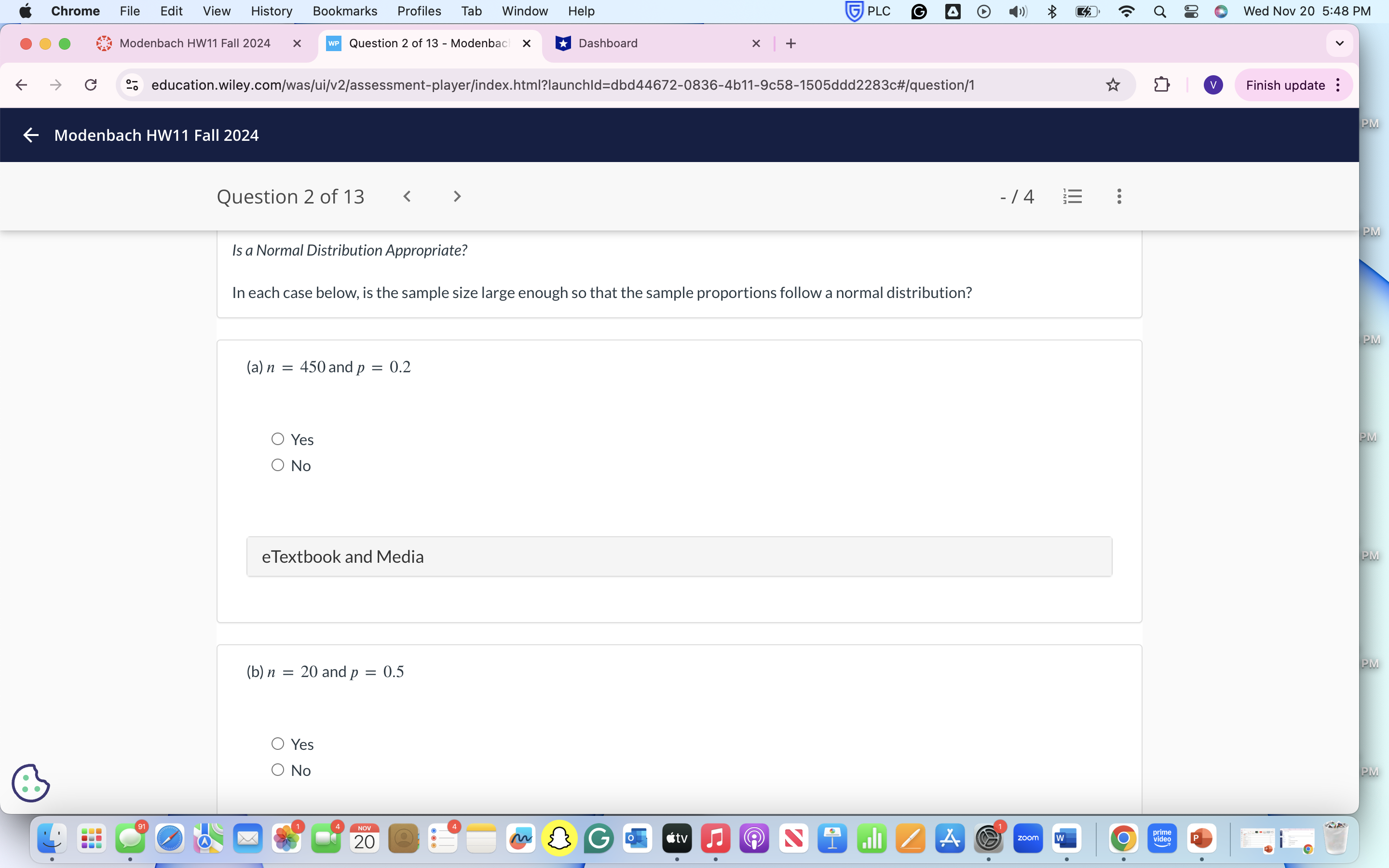Image resolution: width=1389 pixels, height=868 pixels.
Task: Click the Grammarly icon in the menu bar
Action: pyautogui.click(x=919, y=11)
